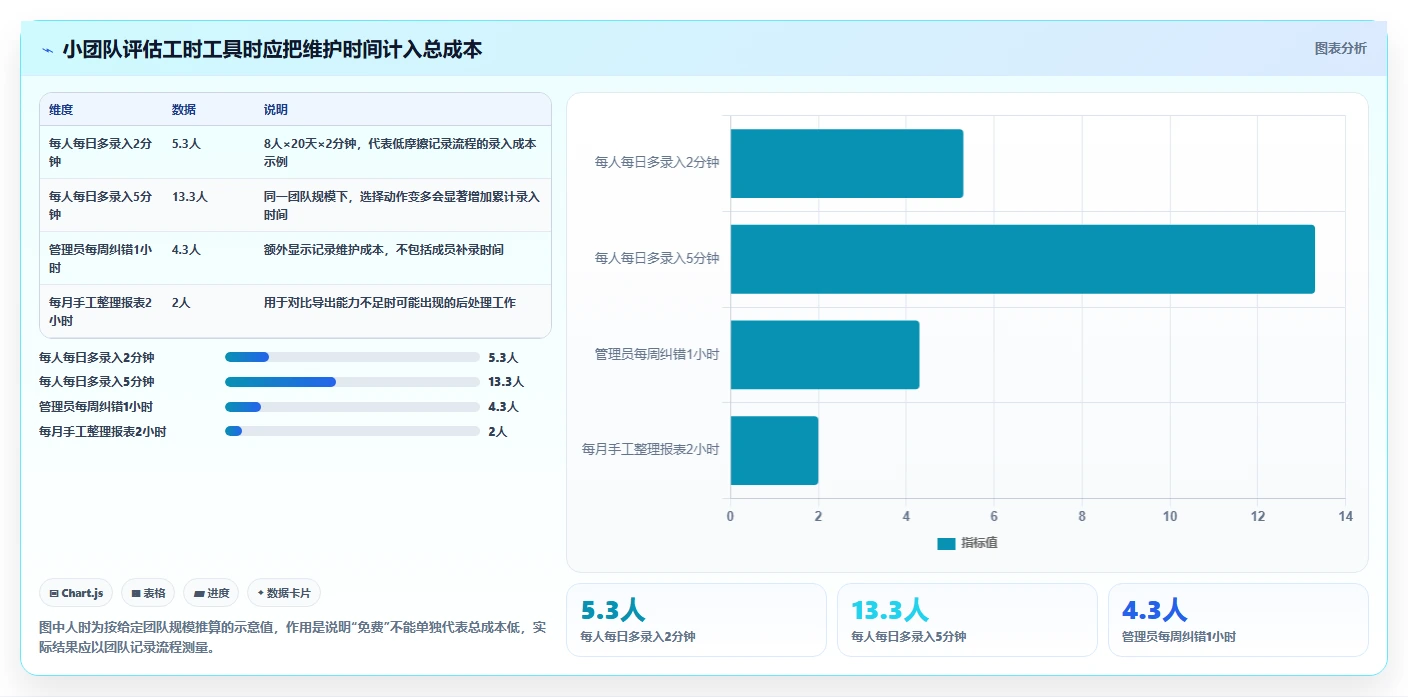Click the x-axis tick 10
The width and height of the screenshot is (1408, 697).
click(1170, 516)
